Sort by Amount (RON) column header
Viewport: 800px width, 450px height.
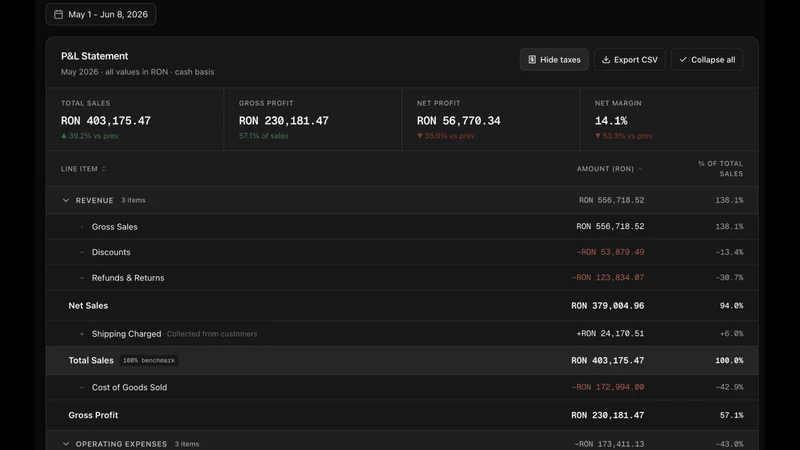[610, 169]
